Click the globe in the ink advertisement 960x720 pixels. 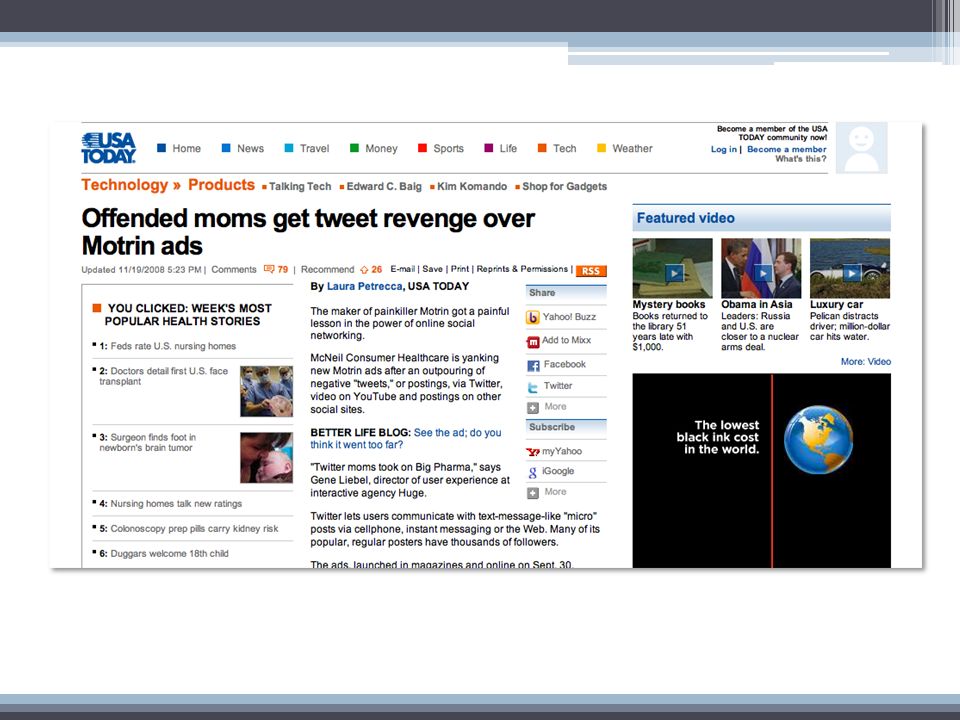coord(819,440)
